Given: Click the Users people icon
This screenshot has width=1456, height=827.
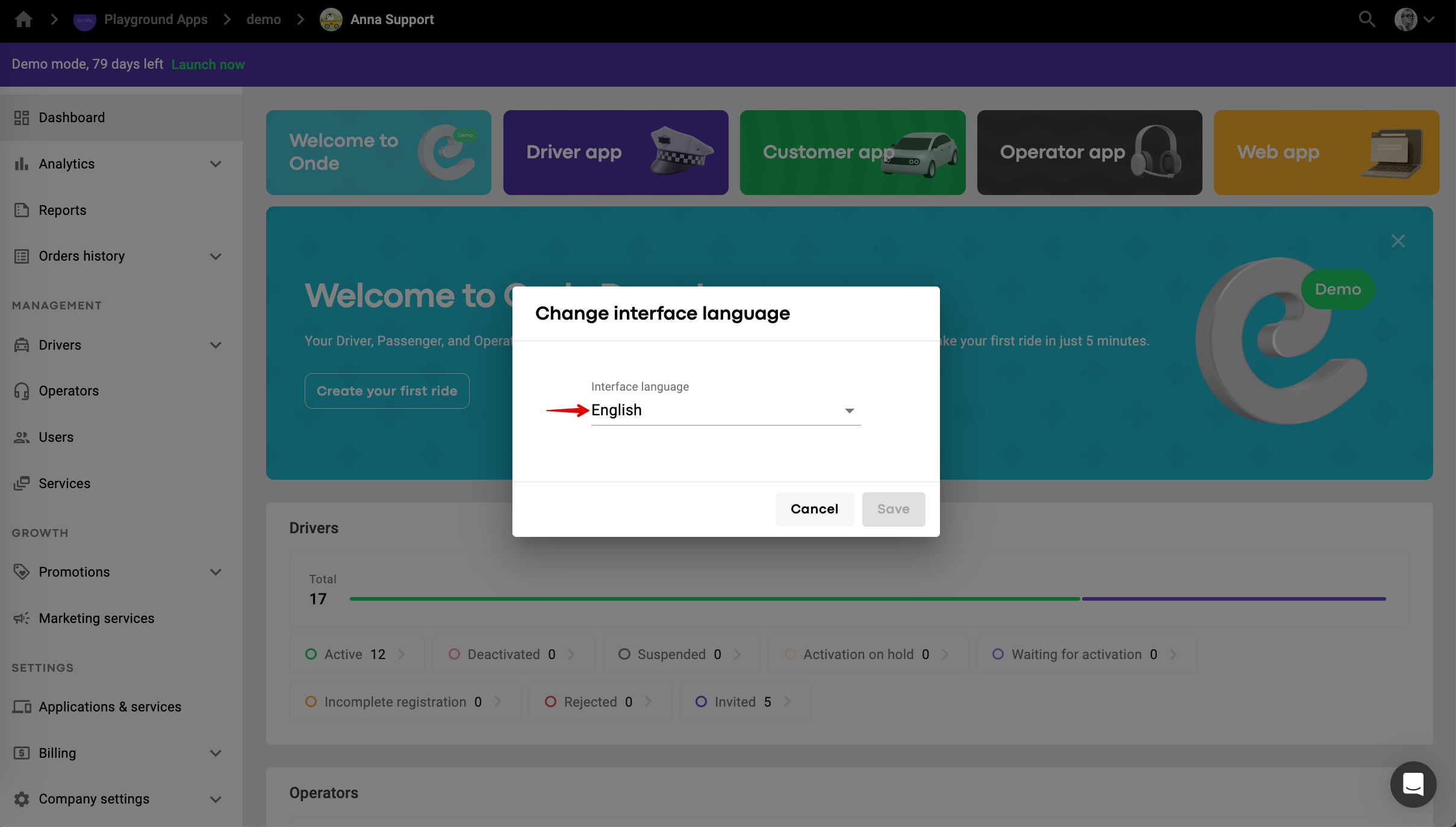Looking at the screenshot, I should (x=22, y=437).
